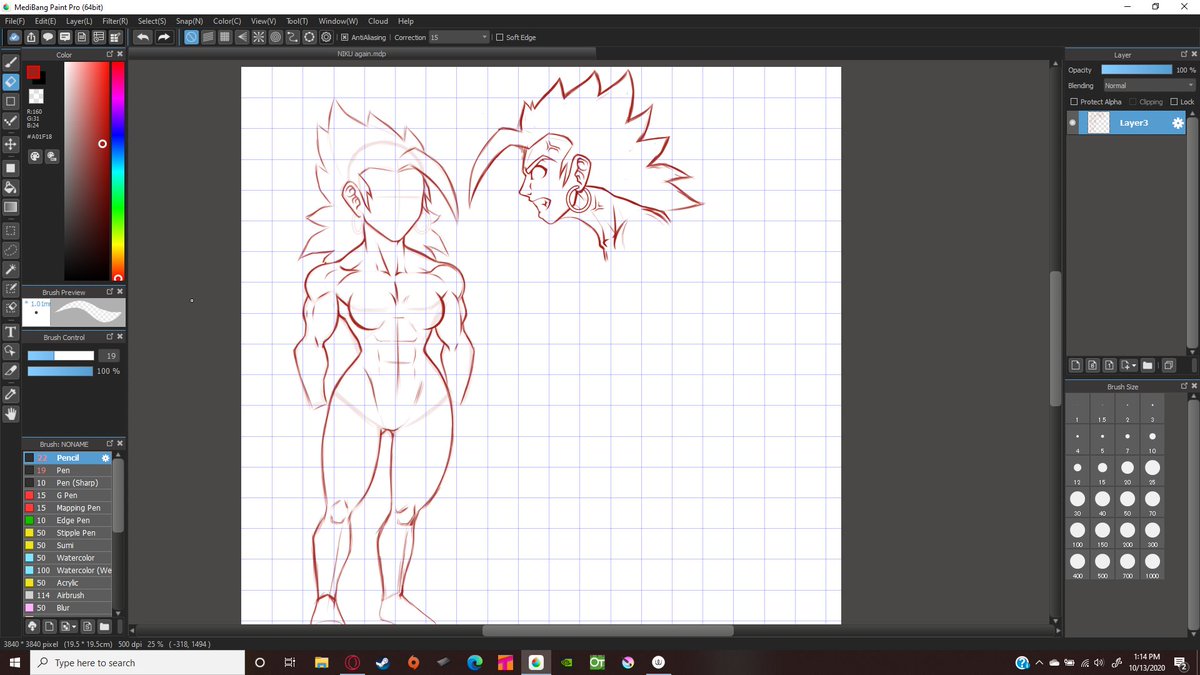
Task: Open the Filter menu
Action: (x=115, y=21)
